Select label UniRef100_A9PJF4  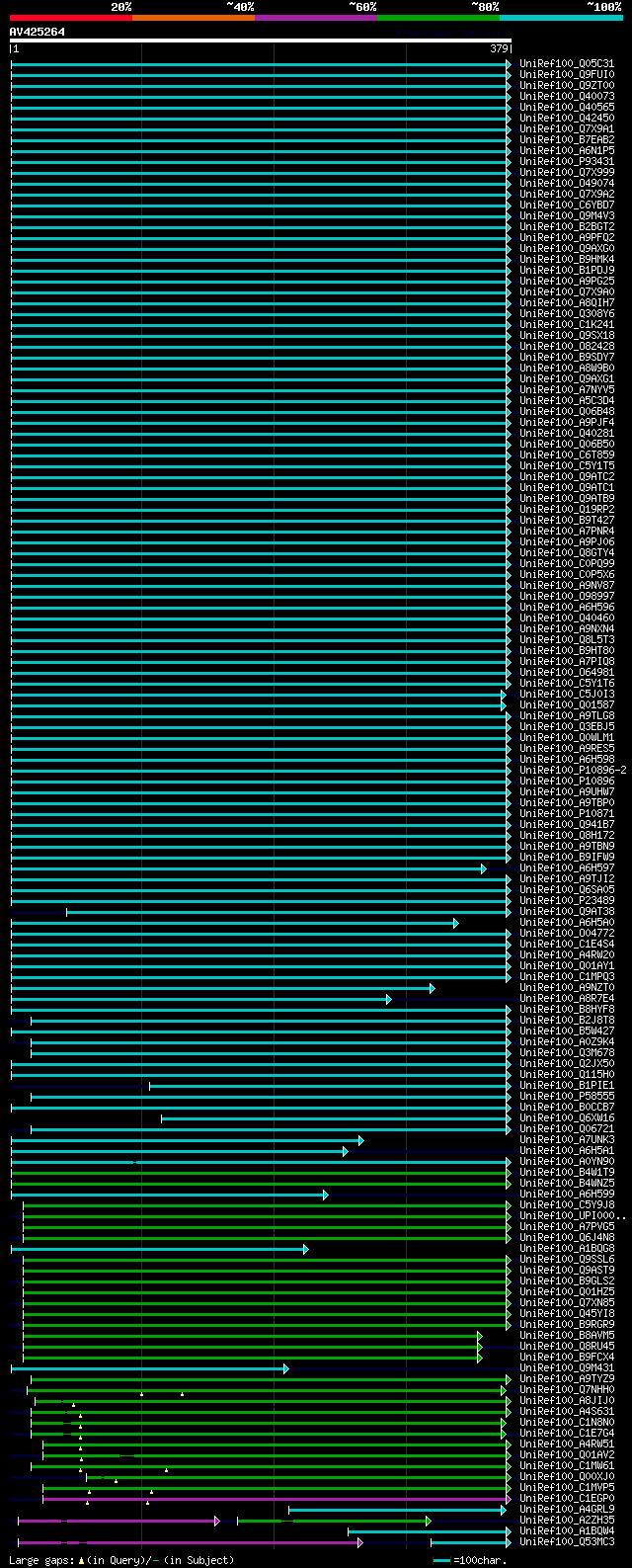tap(567, 422)
